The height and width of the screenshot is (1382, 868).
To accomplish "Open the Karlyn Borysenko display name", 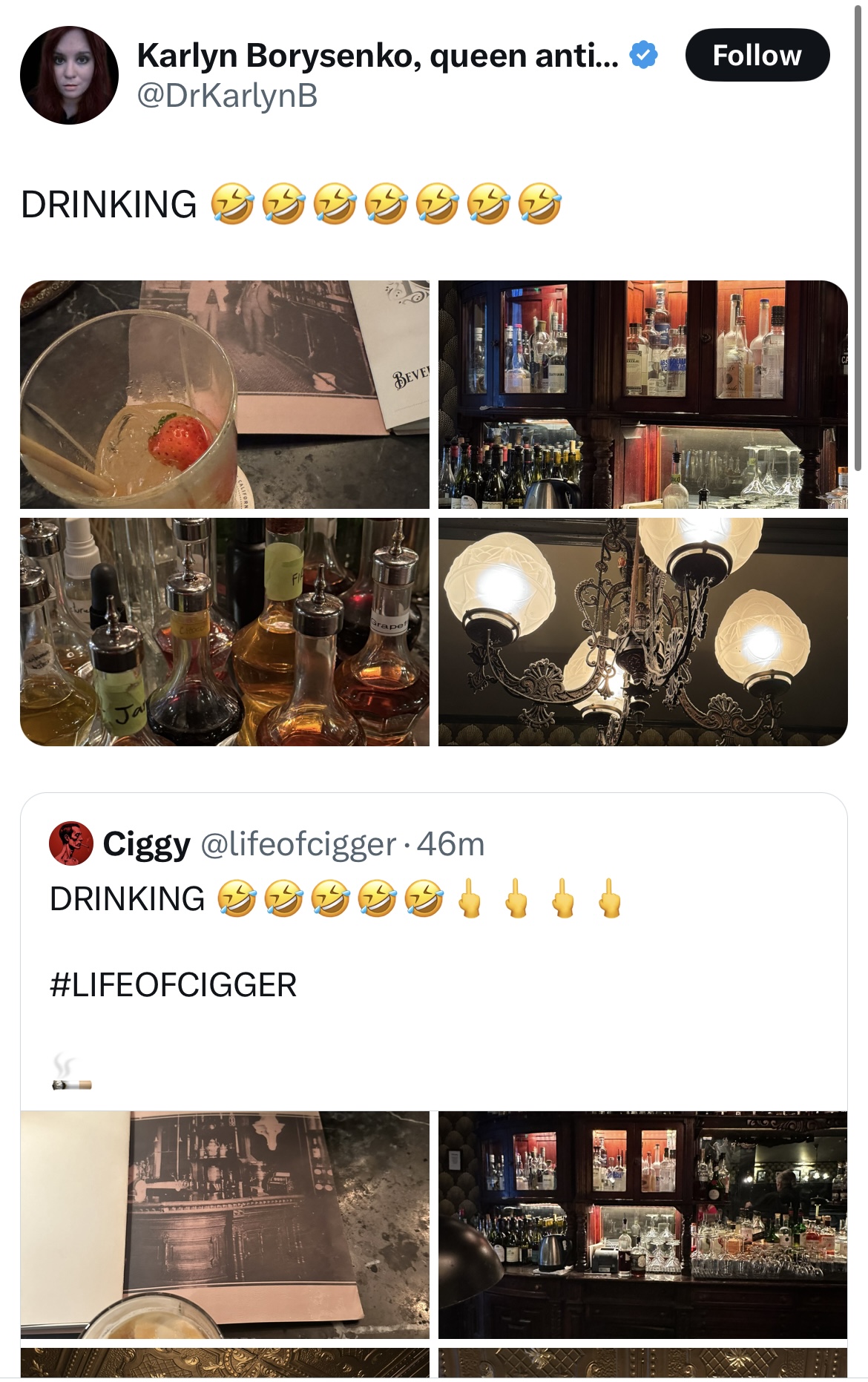I will point(378,55).
